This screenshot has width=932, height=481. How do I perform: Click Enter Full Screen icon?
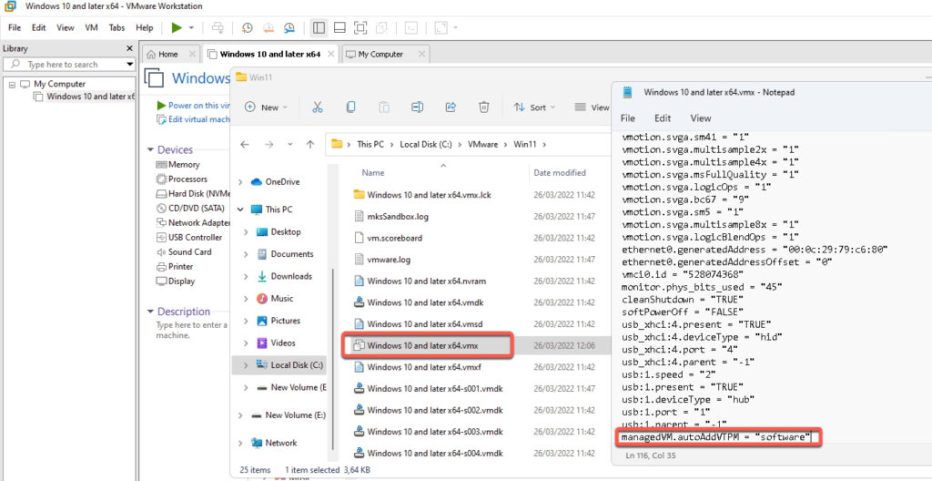(360, 27)
